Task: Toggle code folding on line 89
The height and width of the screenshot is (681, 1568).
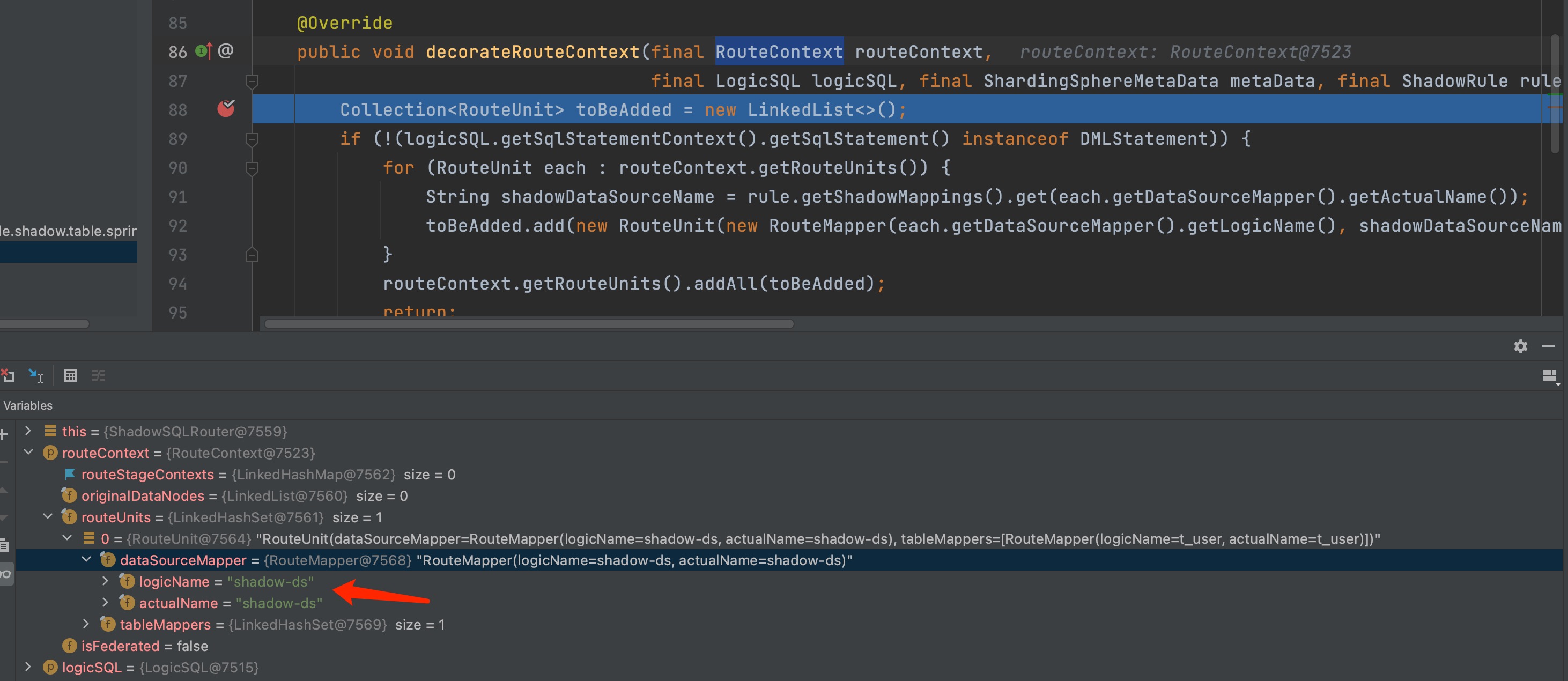Action: 252,139
